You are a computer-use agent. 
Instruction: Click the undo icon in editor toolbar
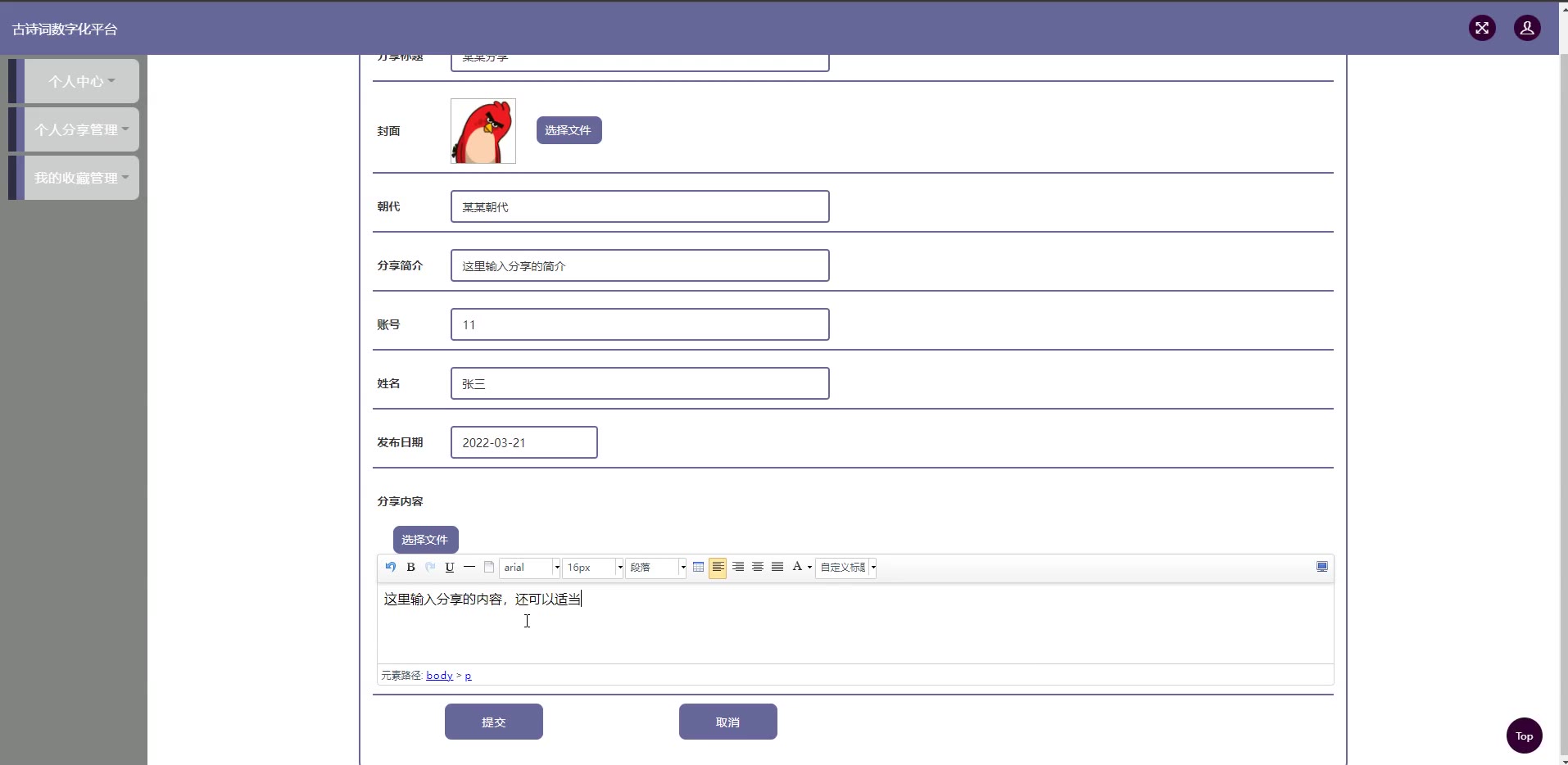391,567
